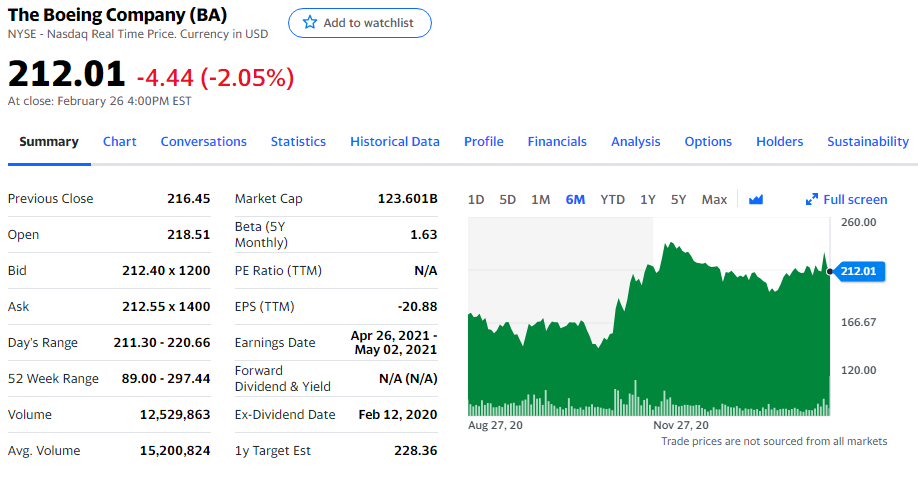Show the Max chart range
Screen dimensions: 918x497
click(714, 200)
